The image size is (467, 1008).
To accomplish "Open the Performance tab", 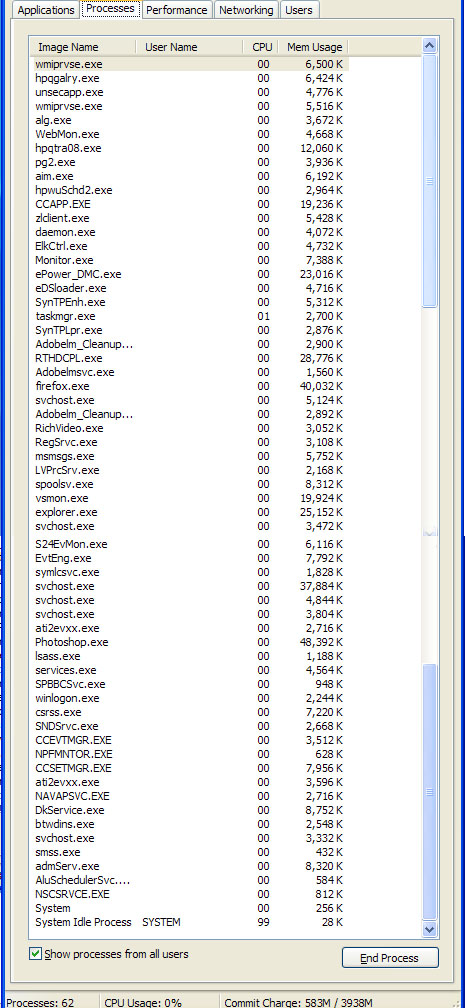I will 177,10.
